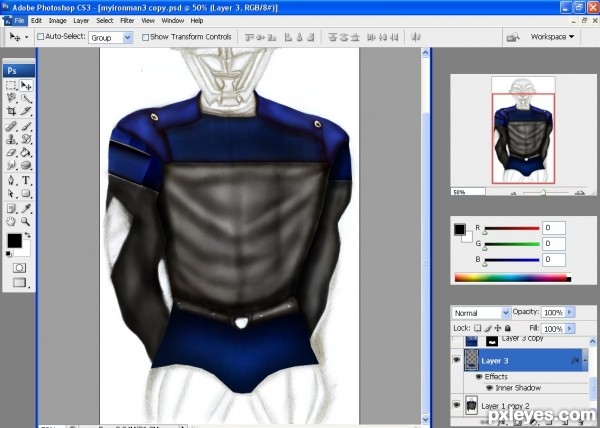Open the View menu

[x=148, y=21]
